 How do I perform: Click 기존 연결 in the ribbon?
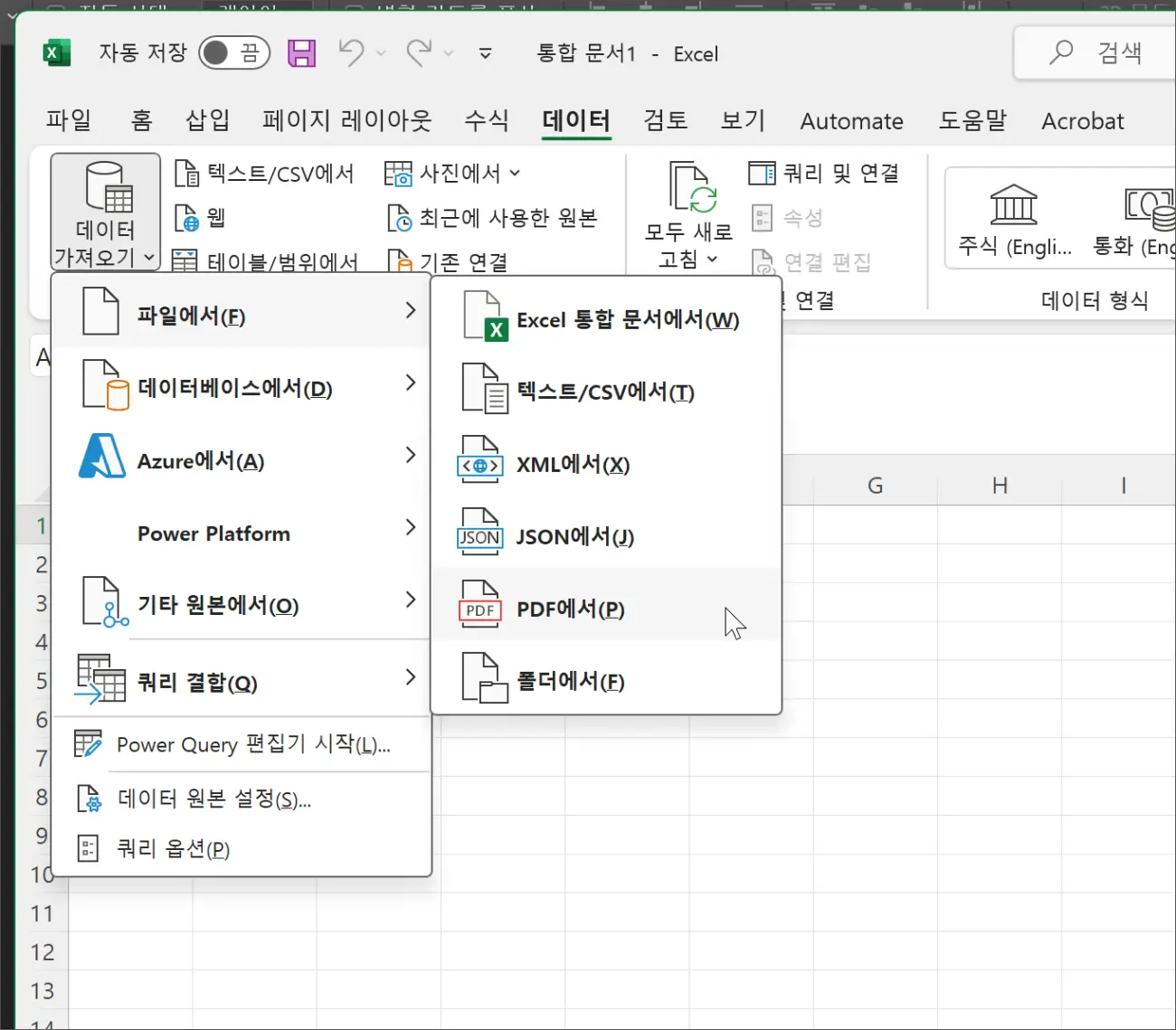(447, 261)
